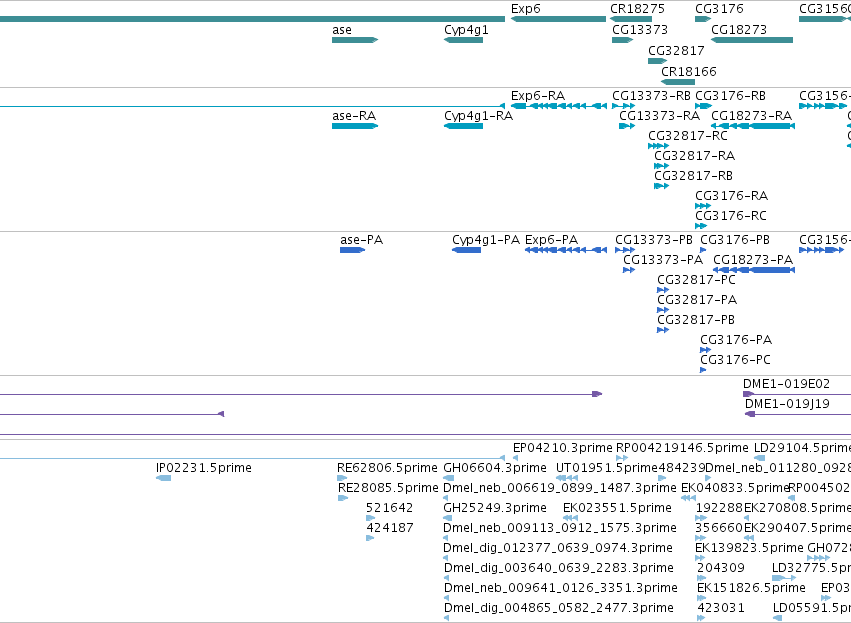This screenshot has height=623, width=851.
Task: Click the CG13373-PA protein label
Action: [663, 260]
